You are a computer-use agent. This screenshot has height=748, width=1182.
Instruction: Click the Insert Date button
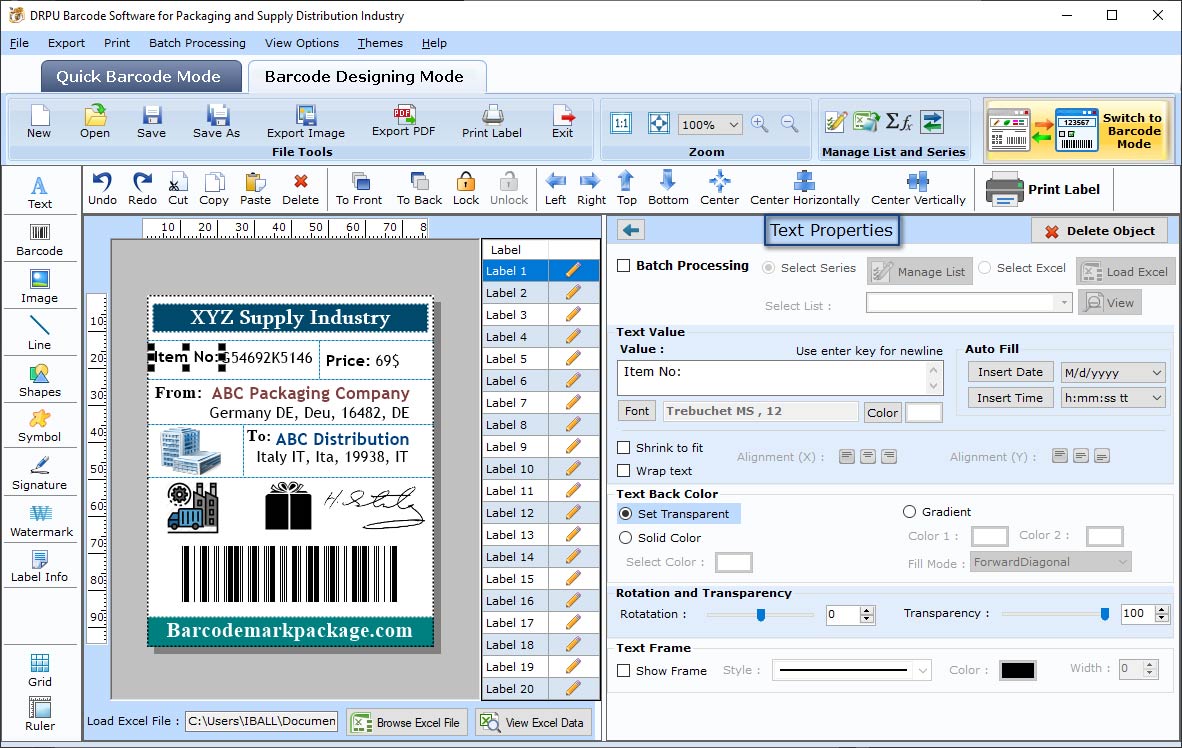coord(1010,372)
